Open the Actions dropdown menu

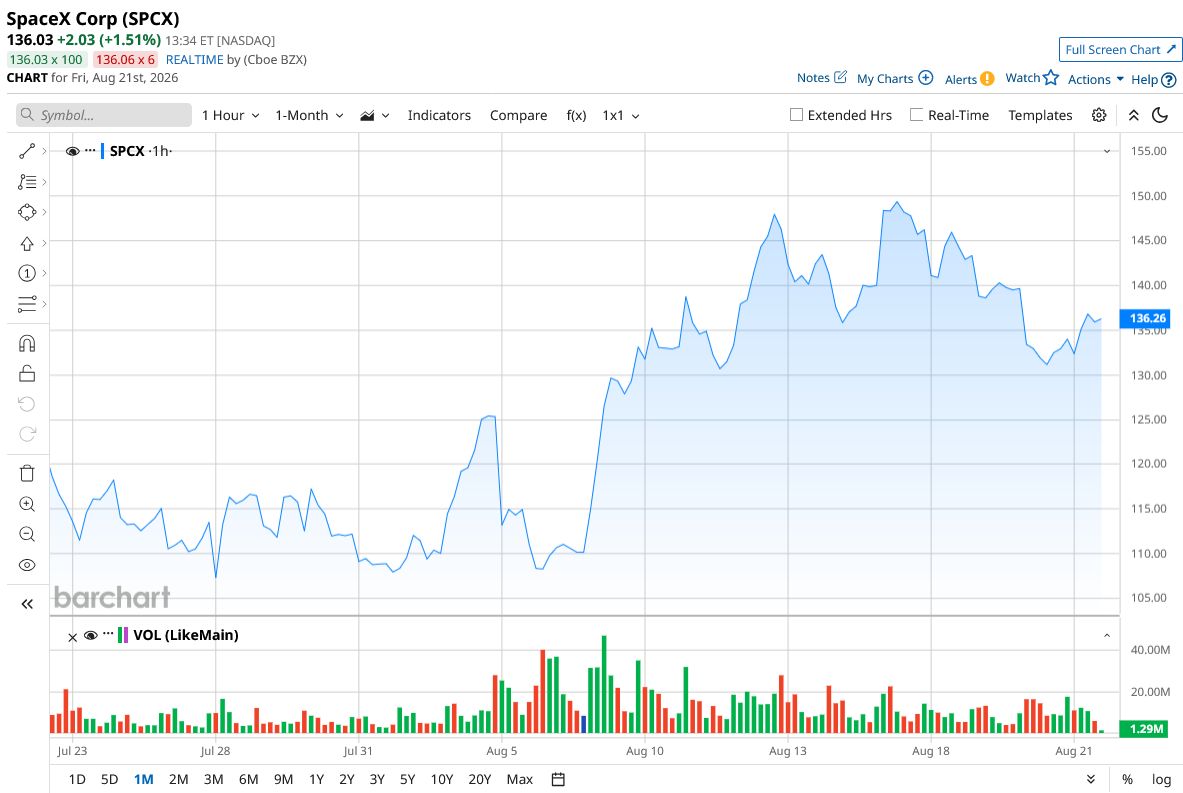pyautogui.click(x=1095, y=79)
